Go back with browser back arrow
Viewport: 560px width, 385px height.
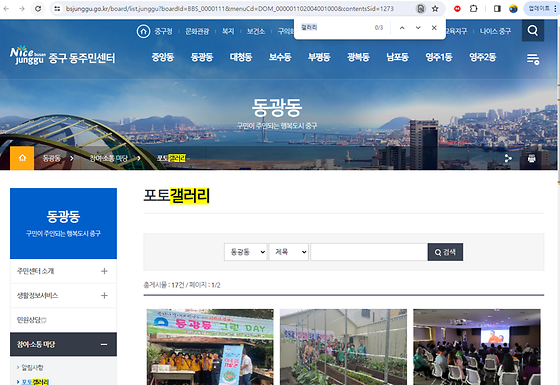[x=6, y=9]
